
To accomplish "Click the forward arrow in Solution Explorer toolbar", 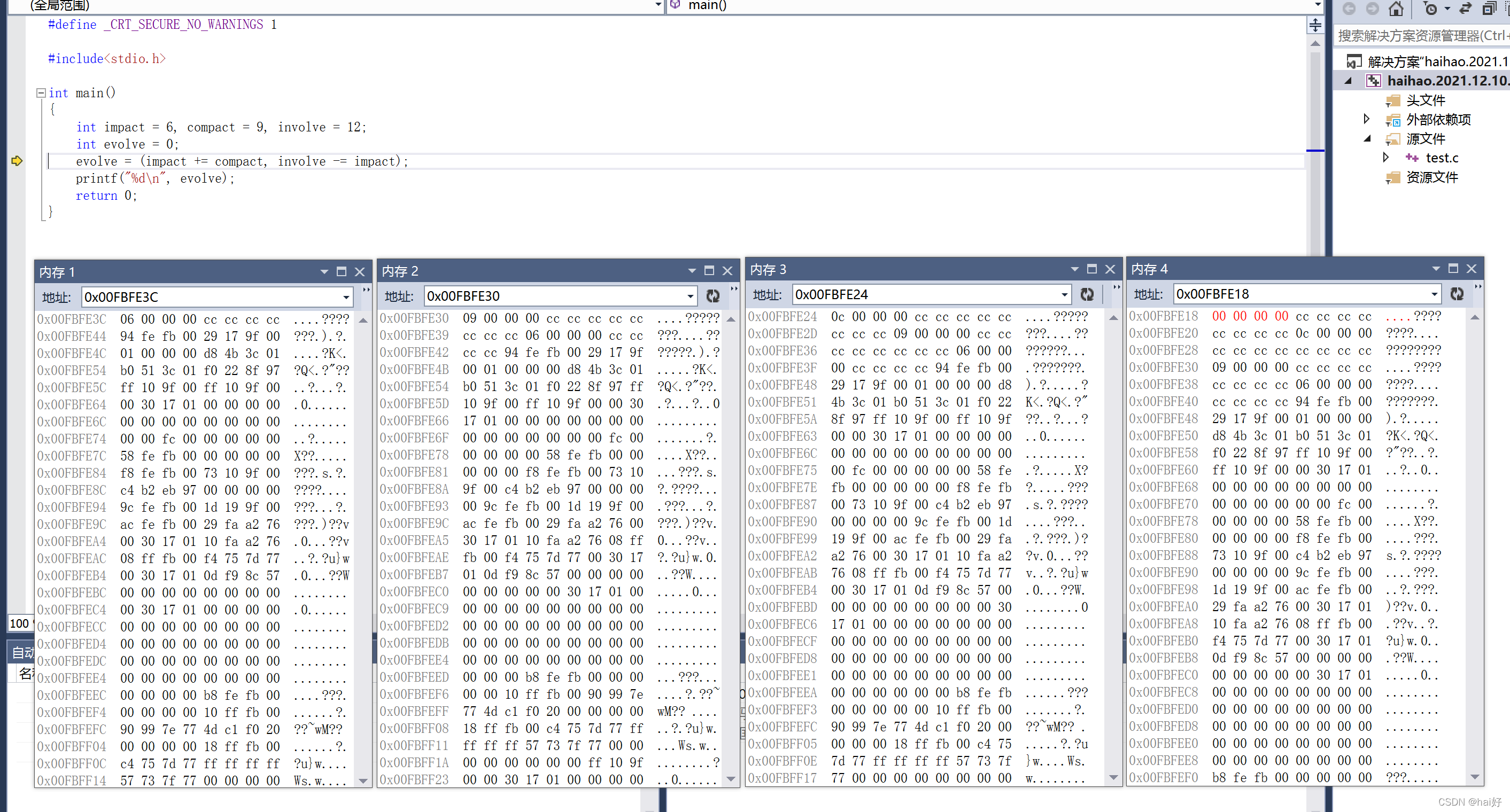I will point(1372,8).
